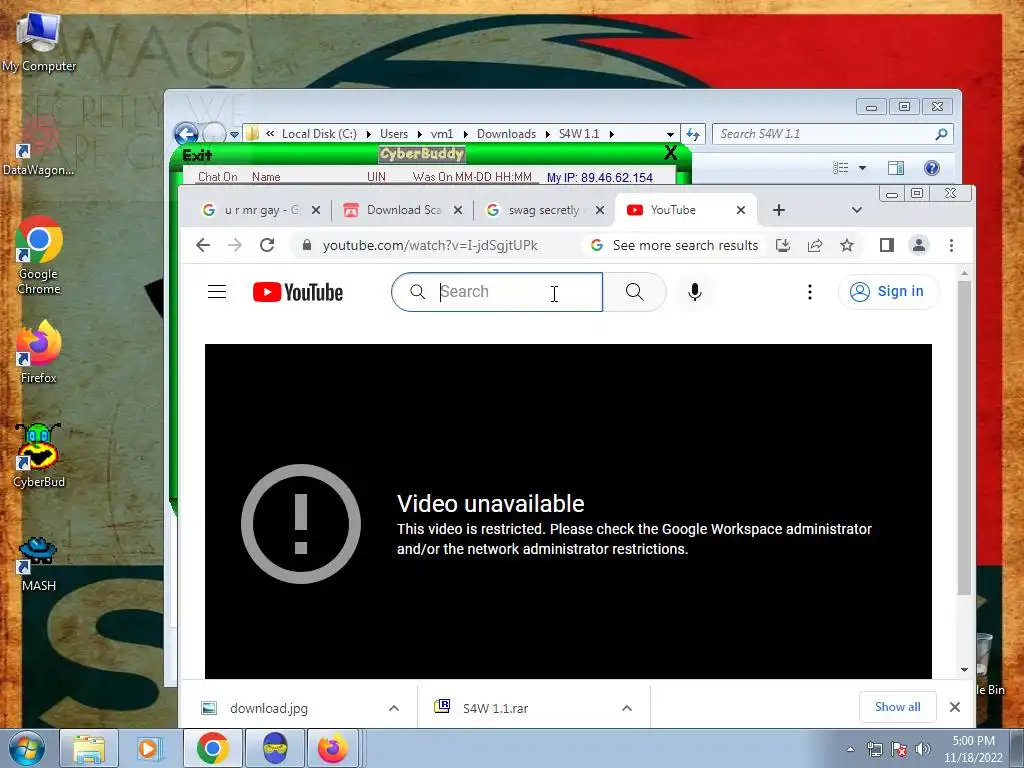This screenshot has width=1024, height=768.
Task: Open Windows Media Player in the taskbar
Action: coord(149,748)
